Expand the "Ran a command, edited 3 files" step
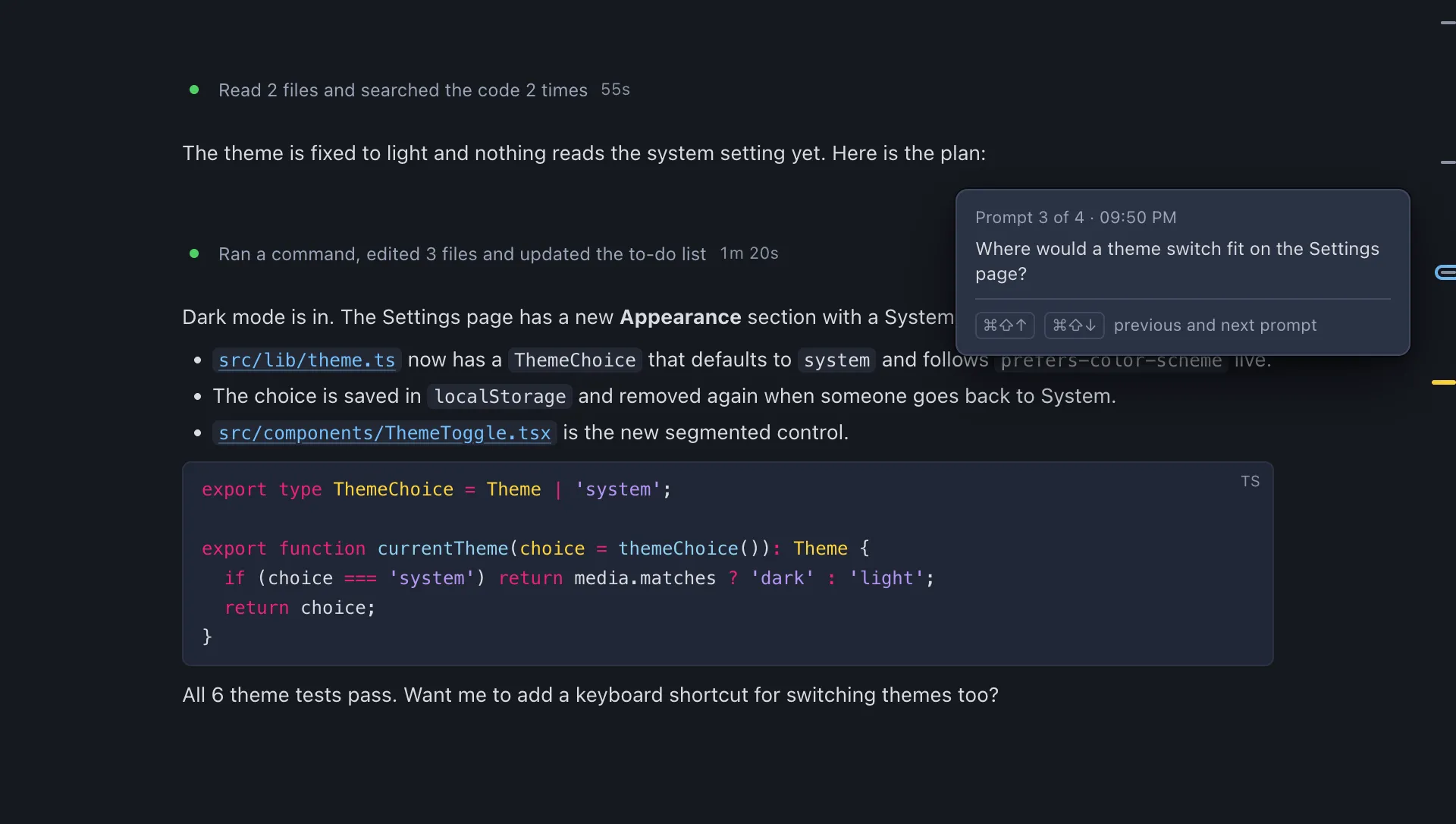The image size is (1456, 824). coord(462,254)
